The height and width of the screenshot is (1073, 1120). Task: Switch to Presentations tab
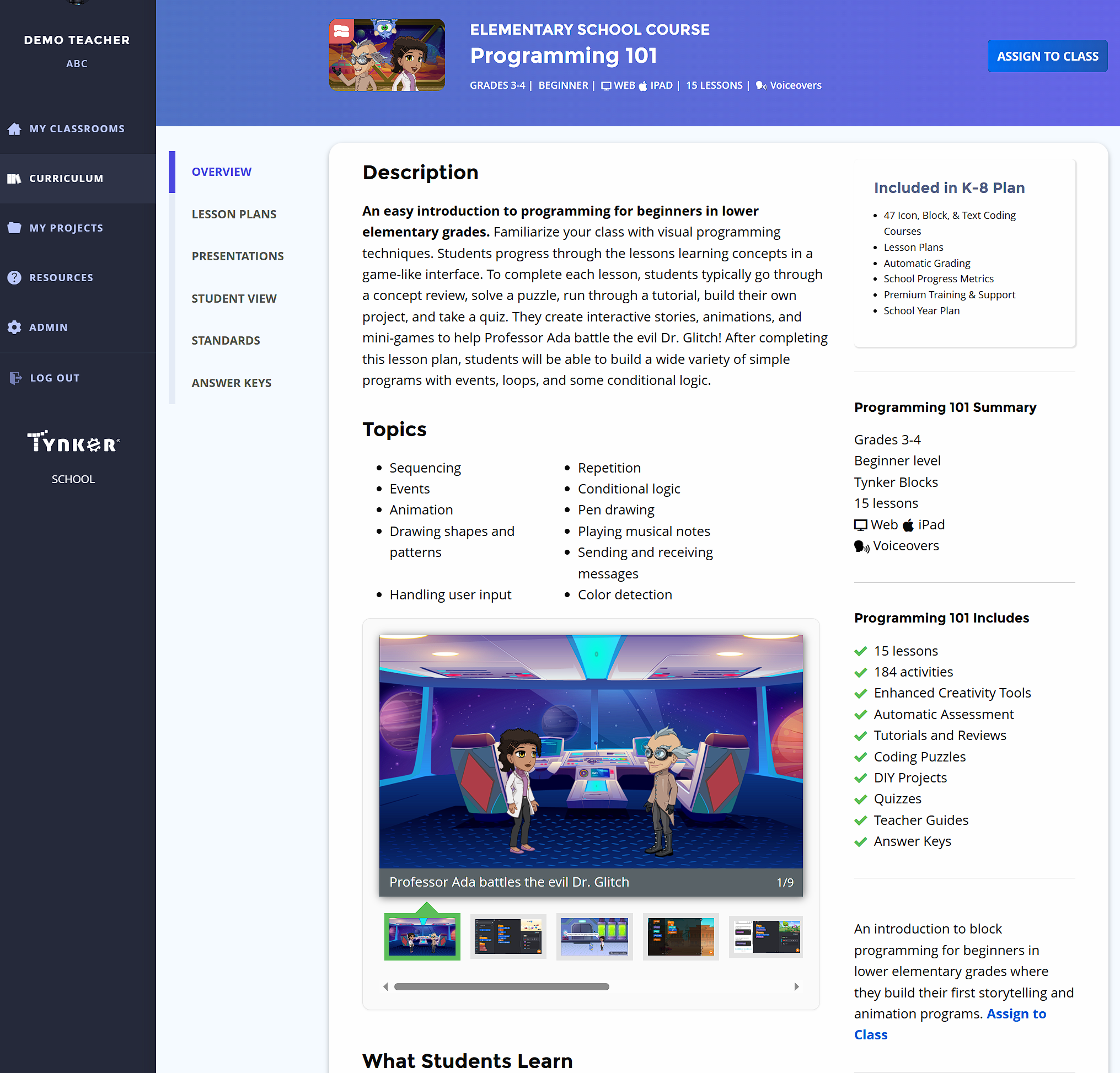[237, 256]
